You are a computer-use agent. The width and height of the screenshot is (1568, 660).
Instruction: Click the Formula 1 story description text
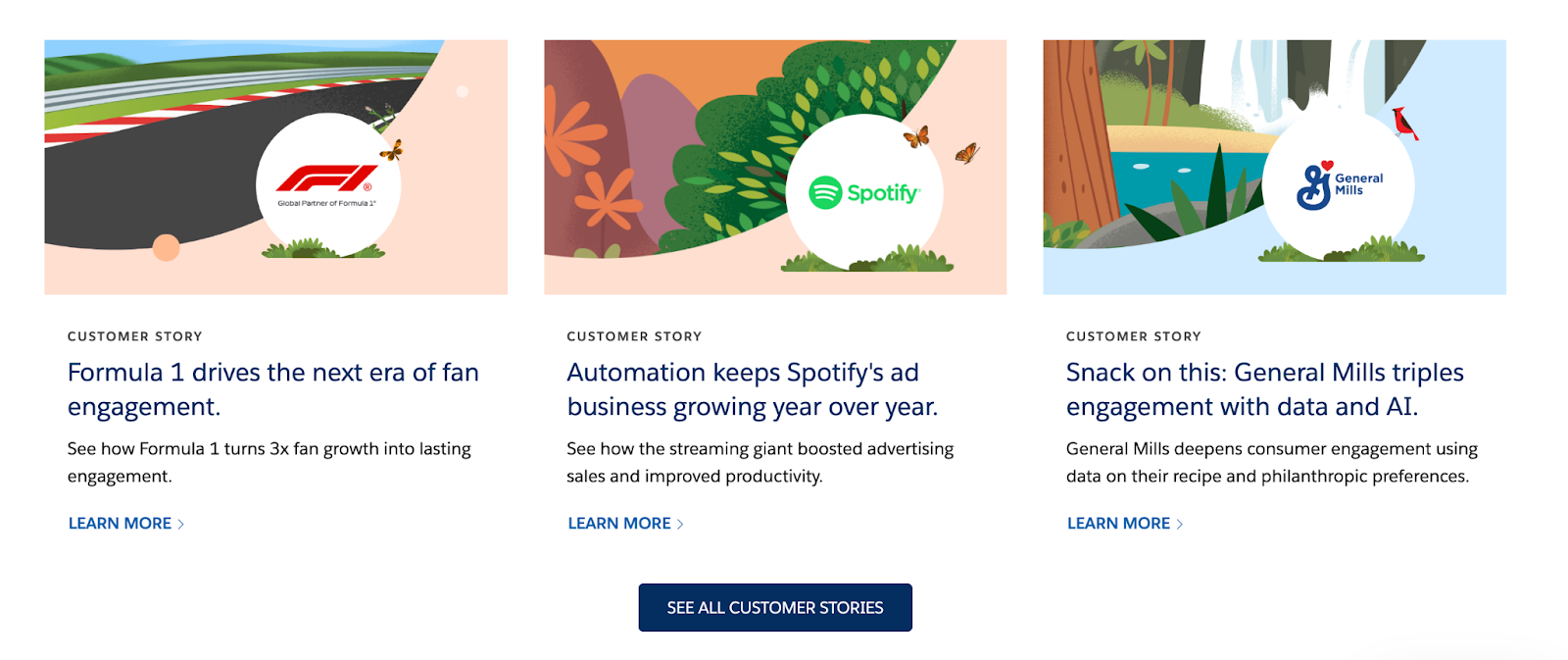click(269, 462)
